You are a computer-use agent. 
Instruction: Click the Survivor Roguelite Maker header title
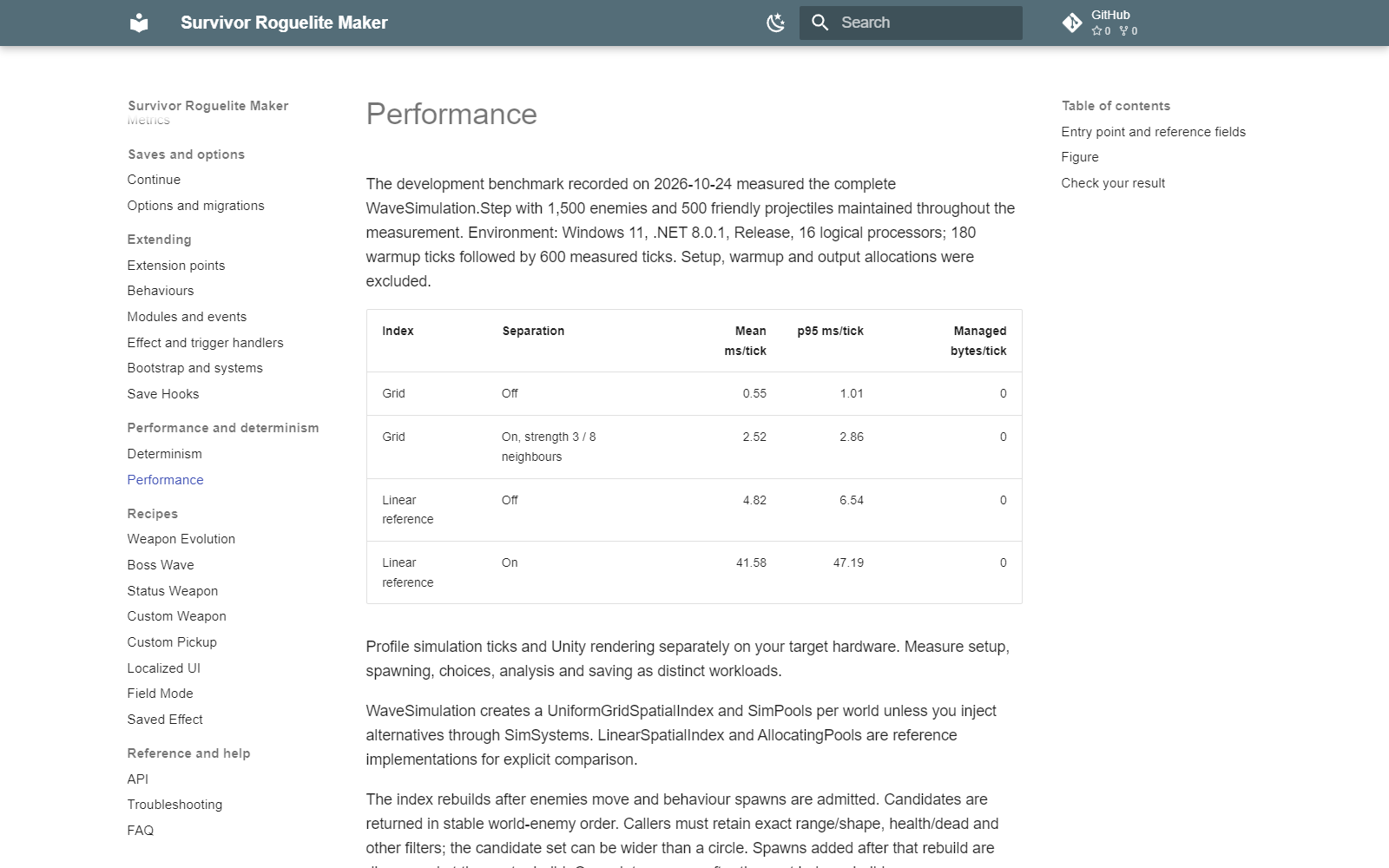coord(284,23)
